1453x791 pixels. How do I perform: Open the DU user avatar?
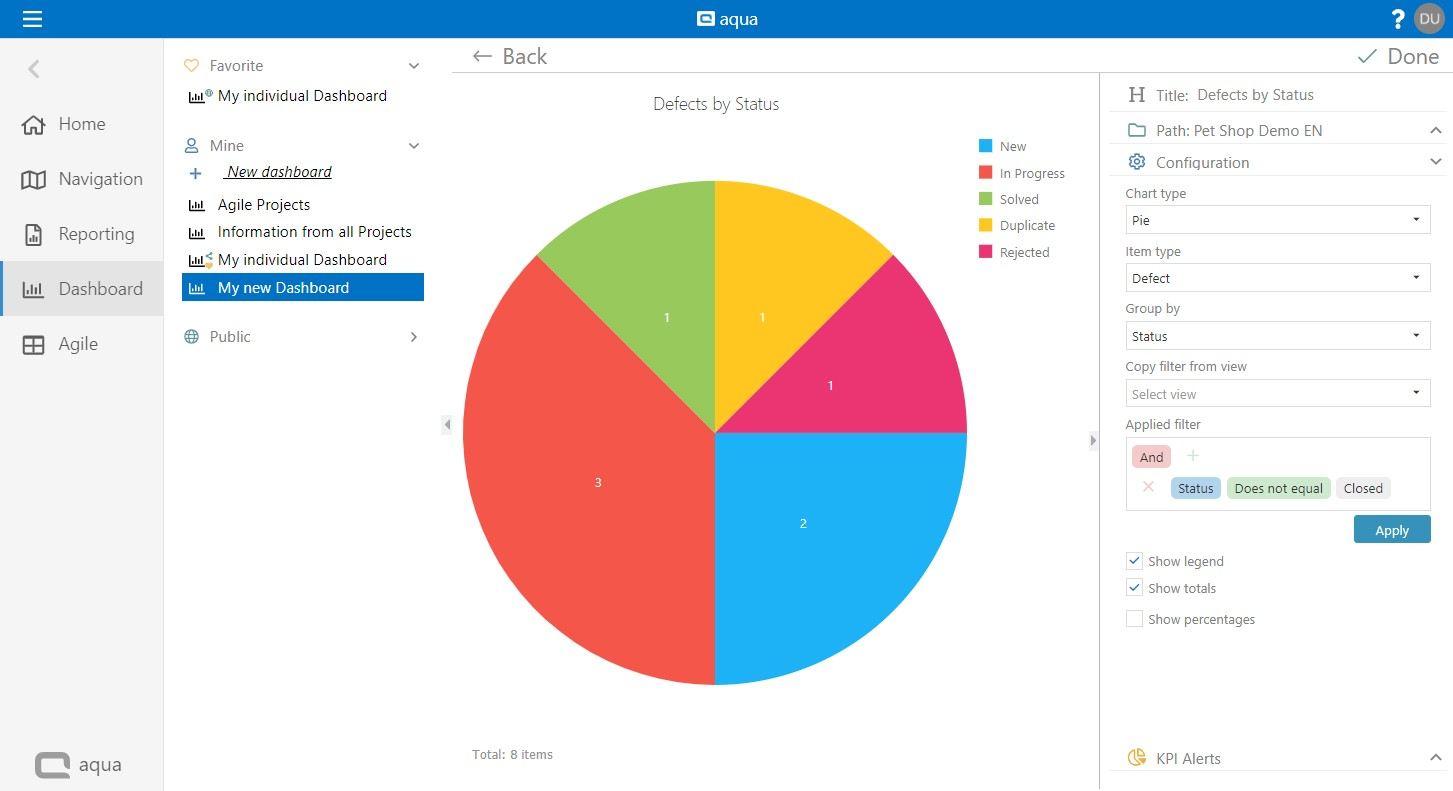tap(1428, 19)
